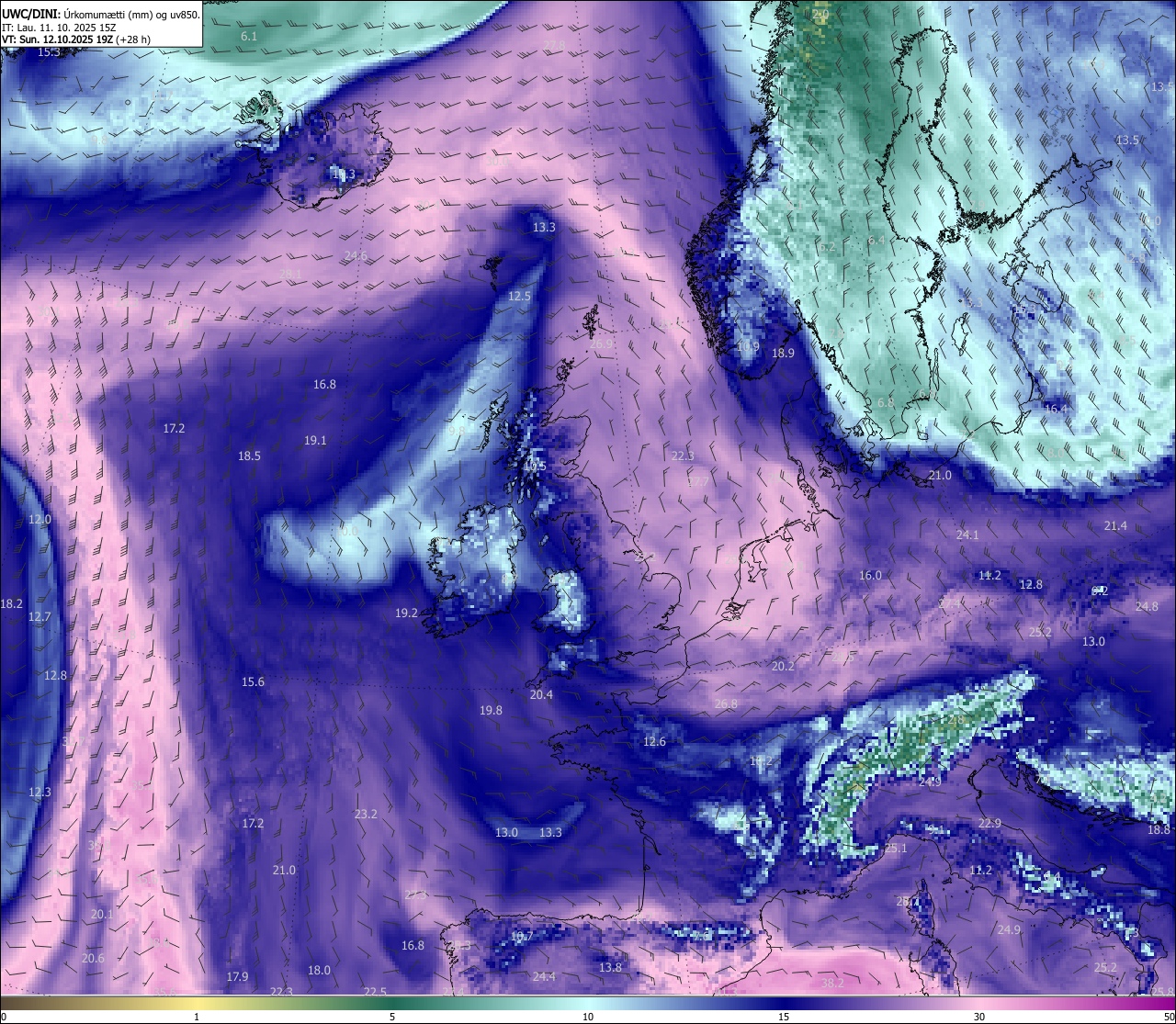This screenshot has height=1024, width=1176.
Task: Click the 15 tick label on the color scale
Action: pyautogui.click(x=784, y=1017)
